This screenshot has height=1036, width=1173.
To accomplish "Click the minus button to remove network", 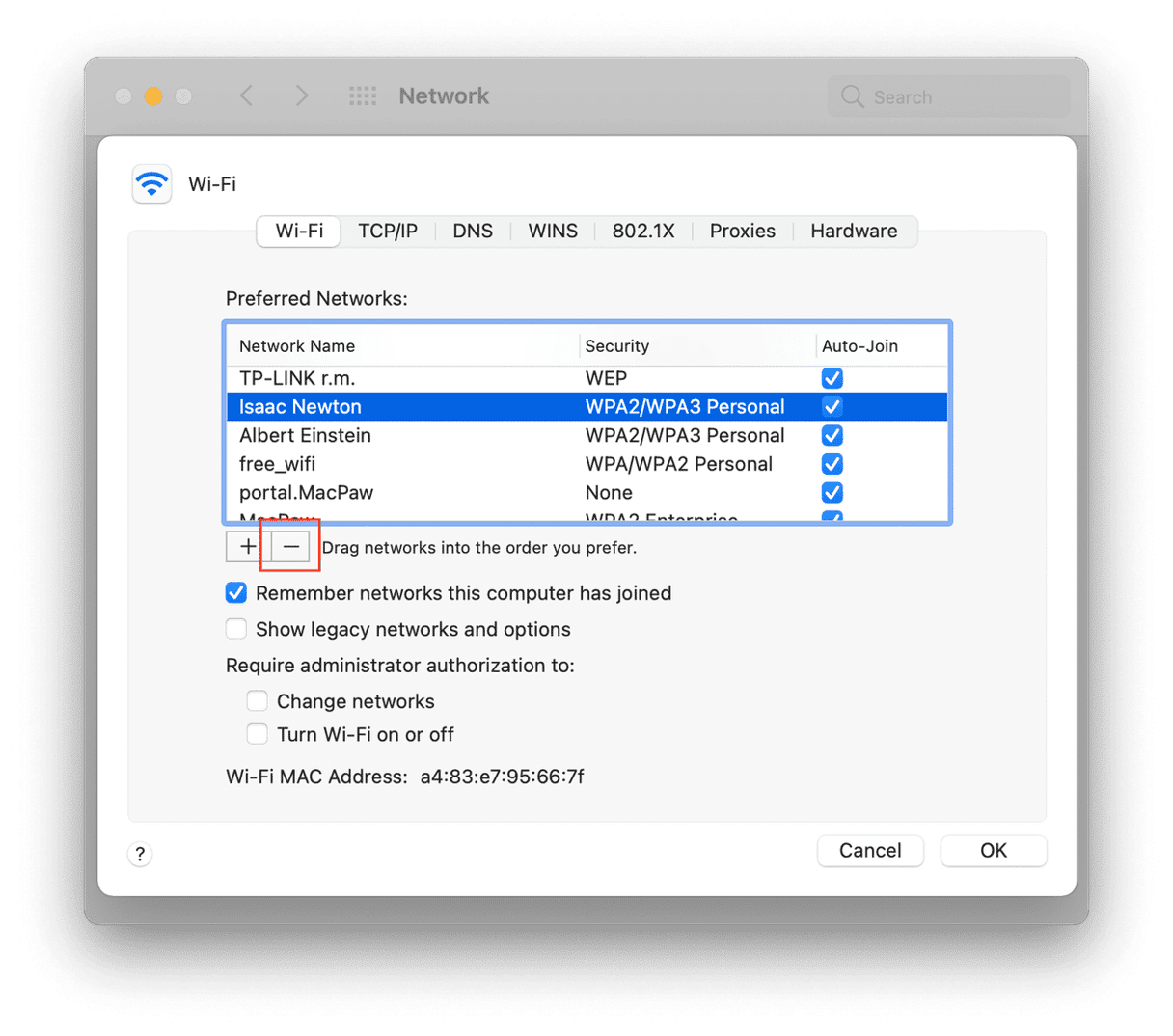I will click(x=290, y=547).
